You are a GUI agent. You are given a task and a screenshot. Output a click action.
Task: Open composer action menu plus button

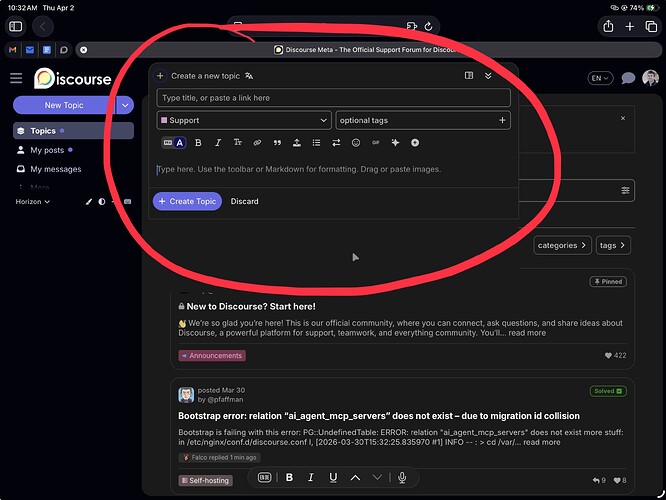(x=160, y=76)
